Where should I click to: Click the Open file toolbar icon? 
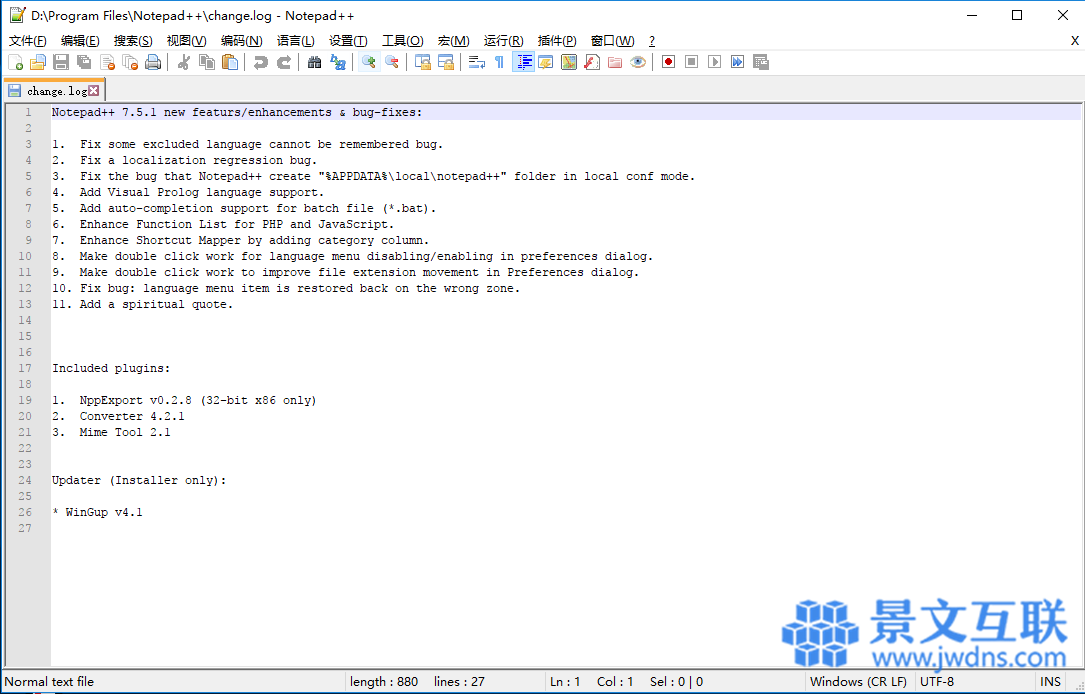[38, 62]
